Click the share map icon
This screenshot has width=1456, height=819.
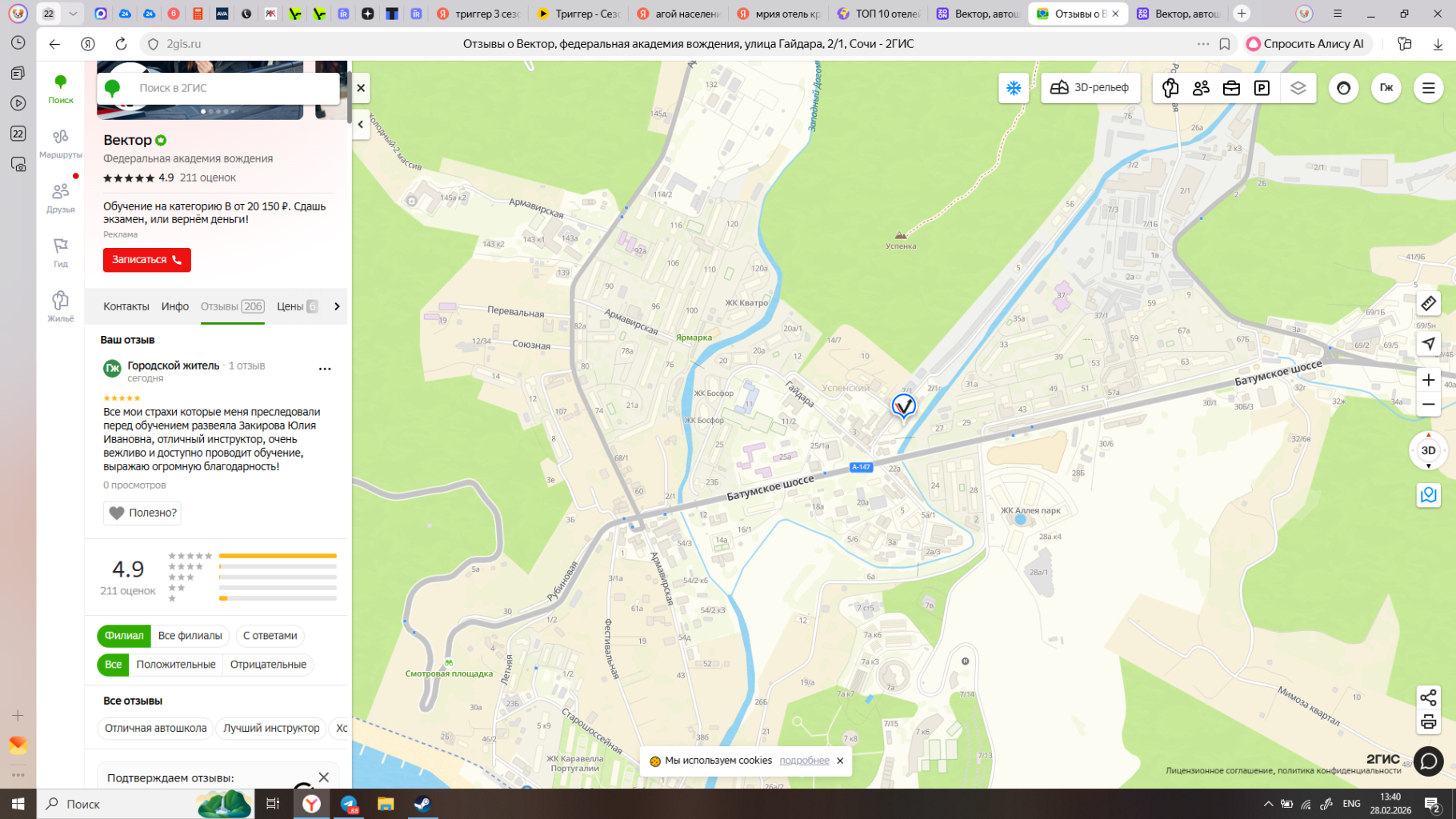click(x=1428, y=697)
